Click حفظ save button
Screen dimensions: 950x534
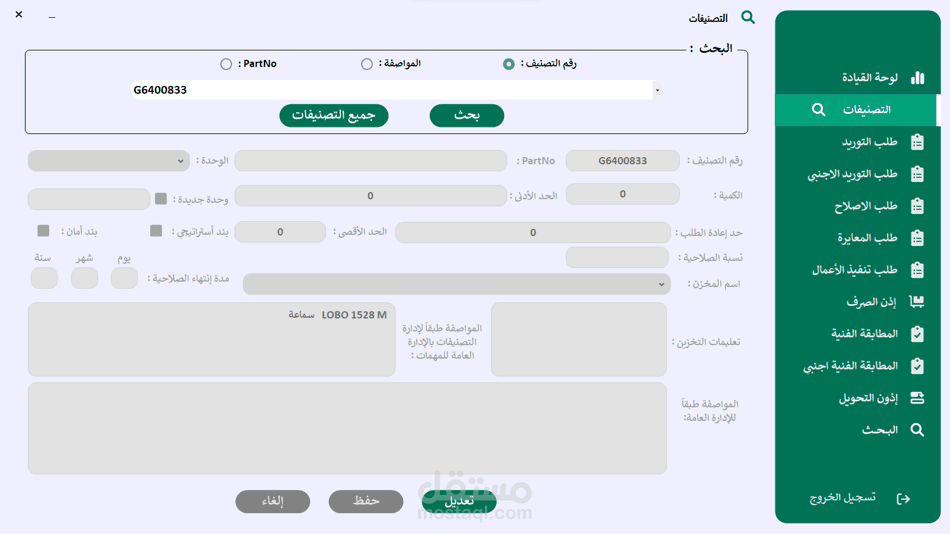(366, 501)
